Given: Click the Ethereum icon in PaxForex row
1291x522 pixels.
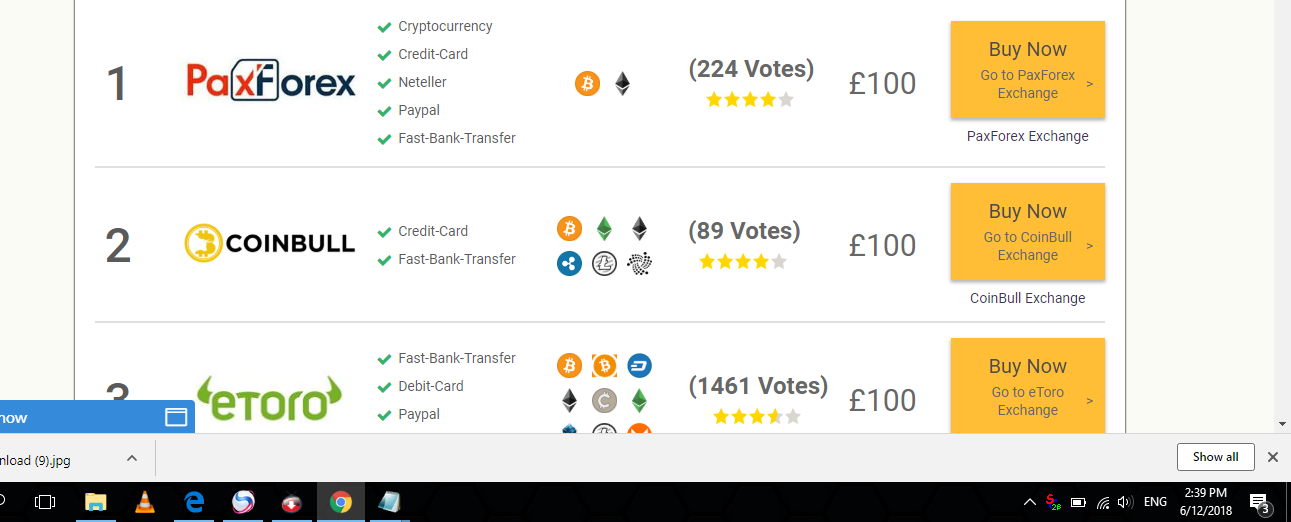Looking at the screenshot, I should click(623, 84).
